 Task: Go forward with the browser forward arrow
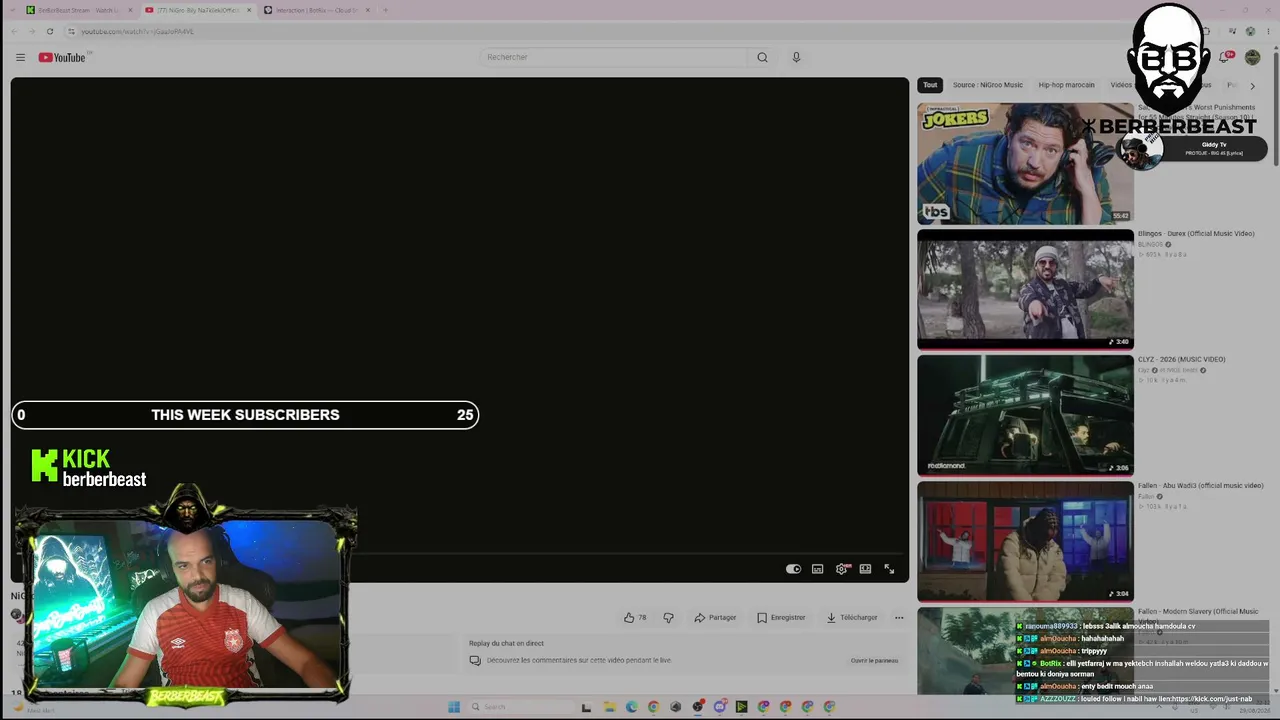pos(31,31)
